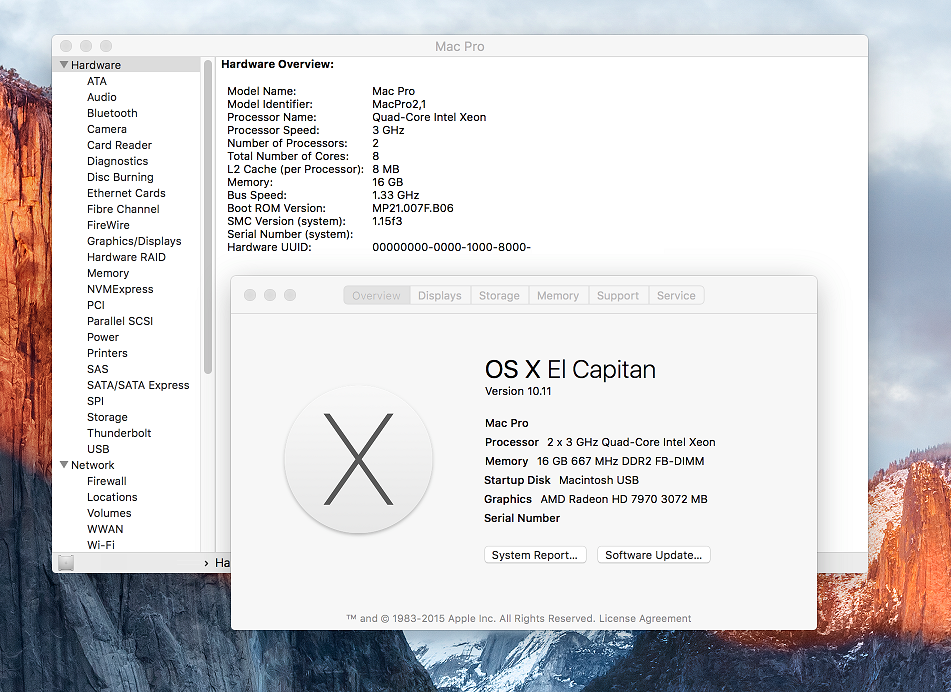Screen dimensions: 951x692
Task: Select Camera in the sidebar
Action: click(107, 129)
